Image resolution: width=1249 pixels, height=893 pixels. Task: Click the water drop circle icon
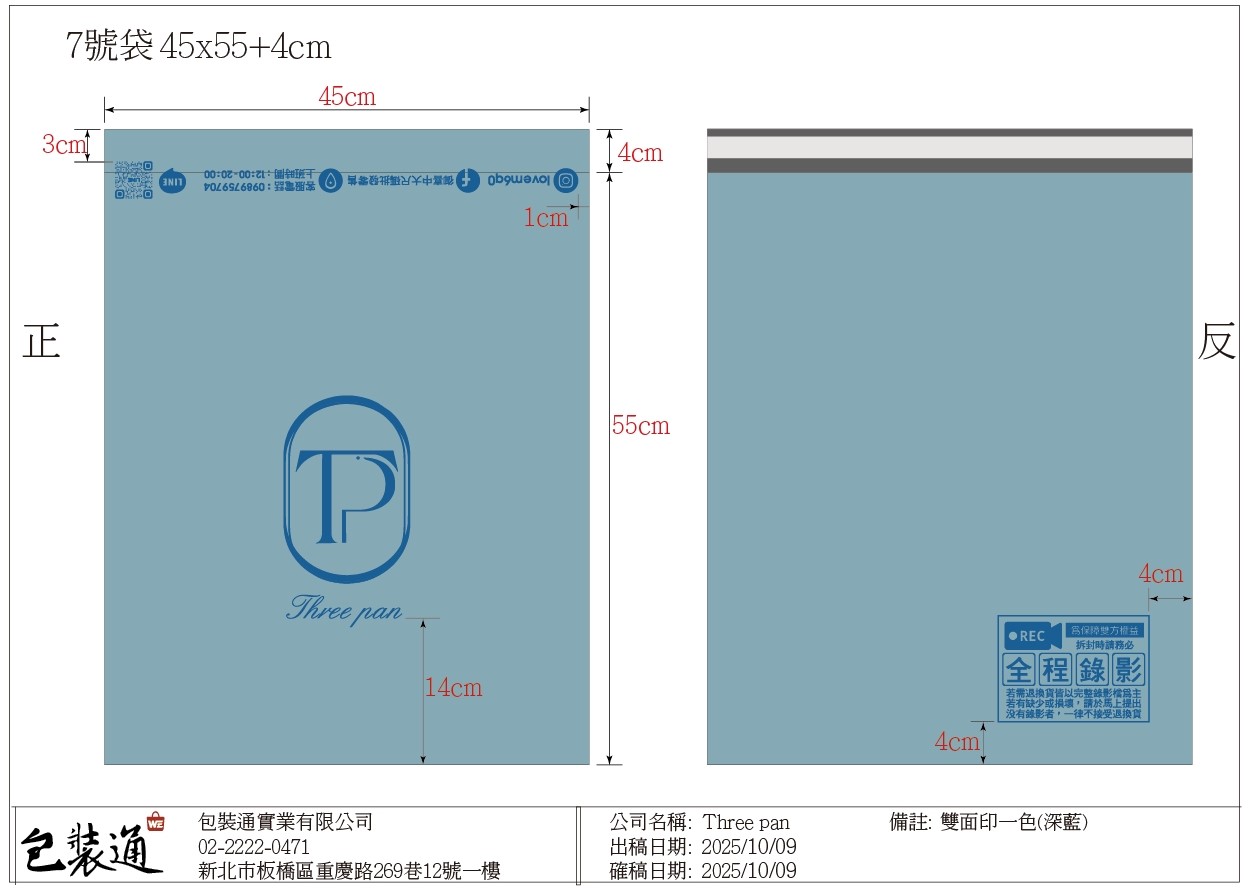pyautogui.click(x=331, y=181)
